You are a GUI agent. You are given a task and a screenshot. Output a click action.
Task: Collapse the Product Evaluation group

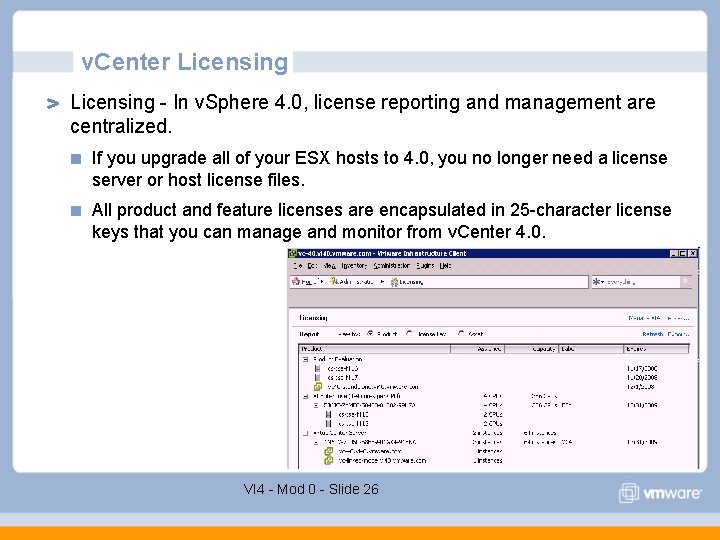pos(305,359)
